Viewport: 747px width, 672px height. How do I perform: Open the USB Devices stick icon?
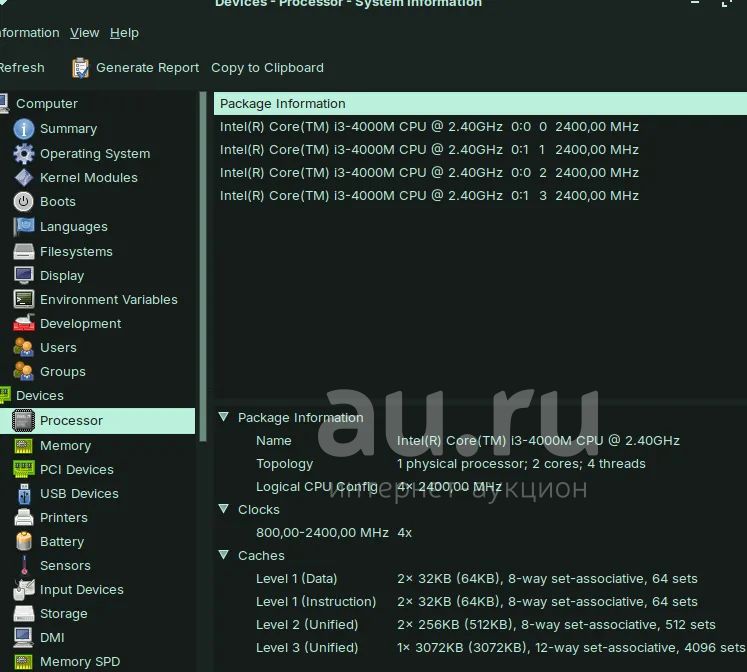pyautogui.click(x=24, y=493)
